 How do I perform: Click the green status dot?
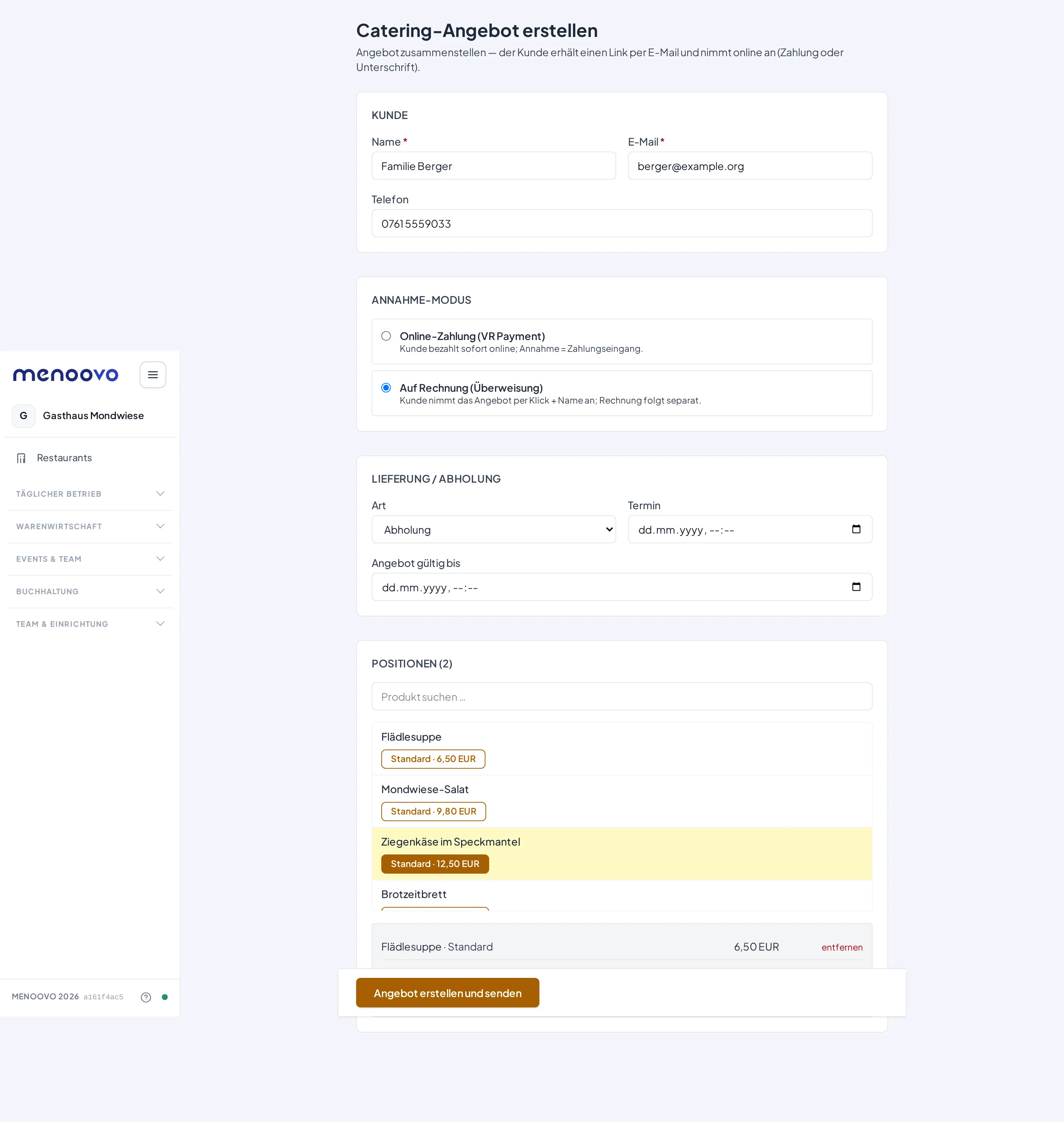[164, 997]
